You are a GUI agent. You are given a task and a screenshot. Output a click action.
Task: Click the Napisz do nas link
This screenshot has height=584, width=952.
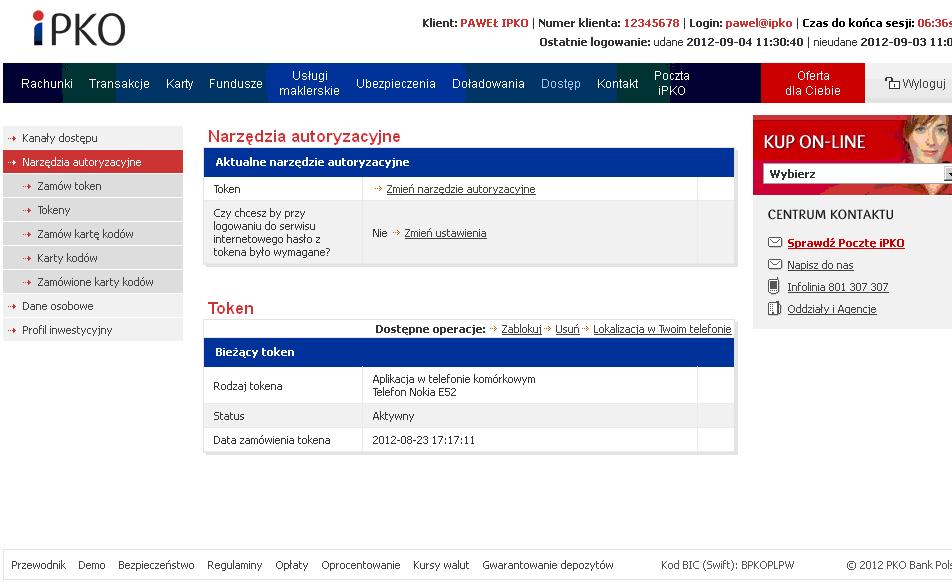820,265
